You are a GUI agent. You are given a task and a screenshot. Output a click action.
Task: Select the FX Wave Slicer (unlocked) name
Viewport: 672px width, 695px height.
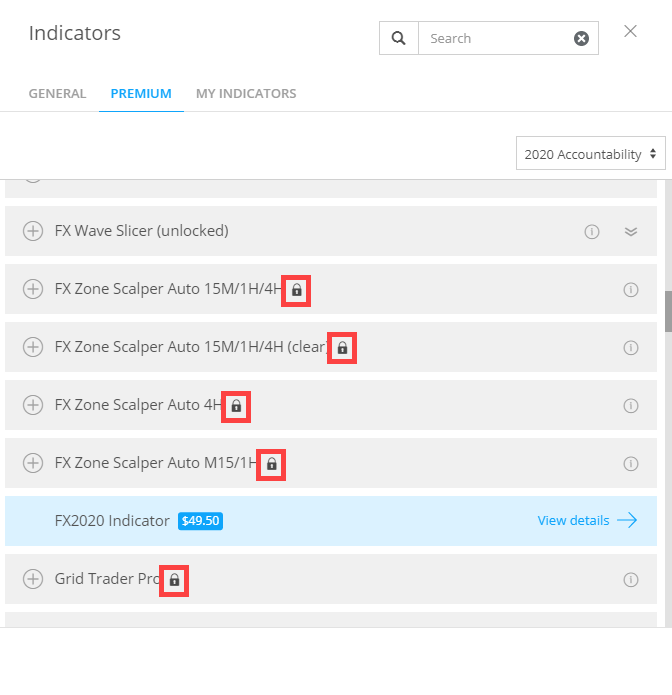(141, 231)
